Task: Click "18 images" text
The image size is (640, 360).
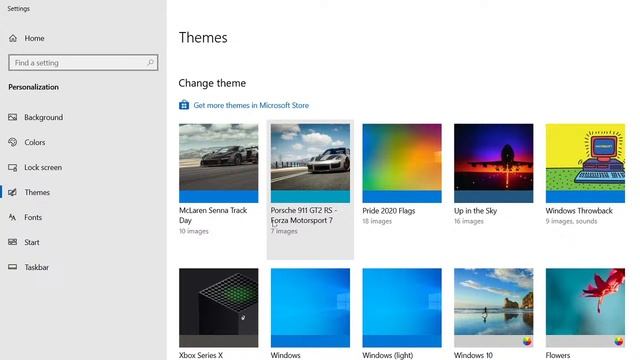Action: pos(377,221)
